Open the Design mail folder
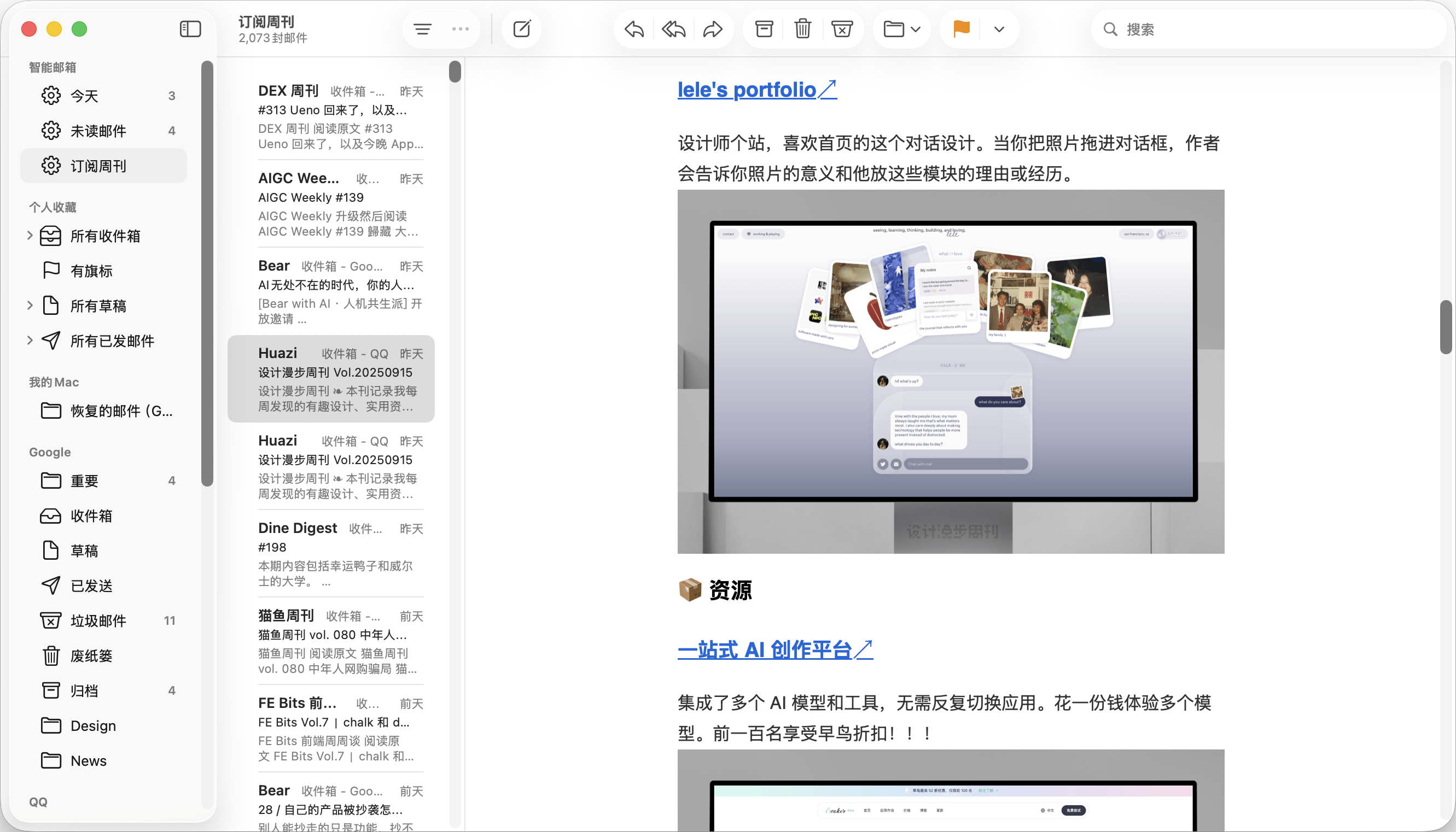This screenshot has height=832, width=1456. point(92,726)
